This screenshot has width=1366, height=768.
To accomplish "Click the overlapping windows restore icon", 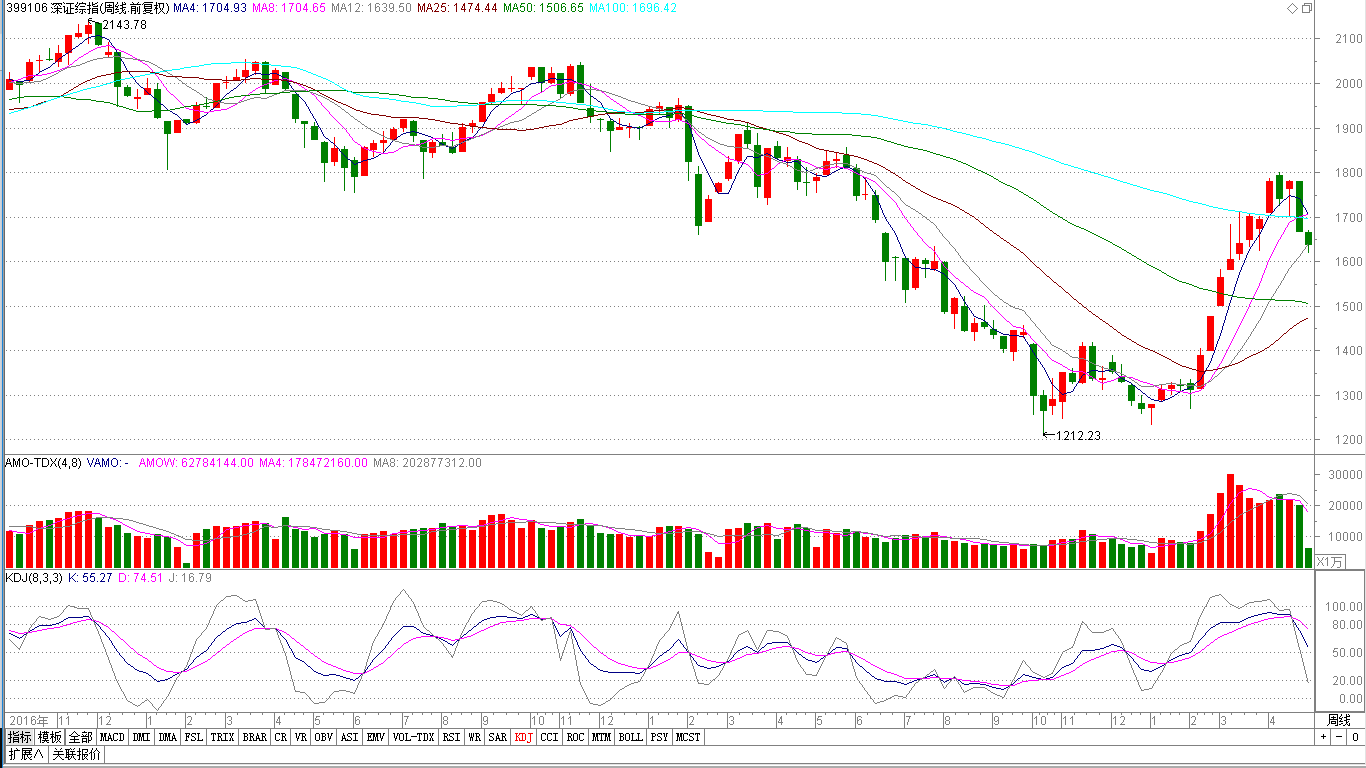I will [1306, 8].
